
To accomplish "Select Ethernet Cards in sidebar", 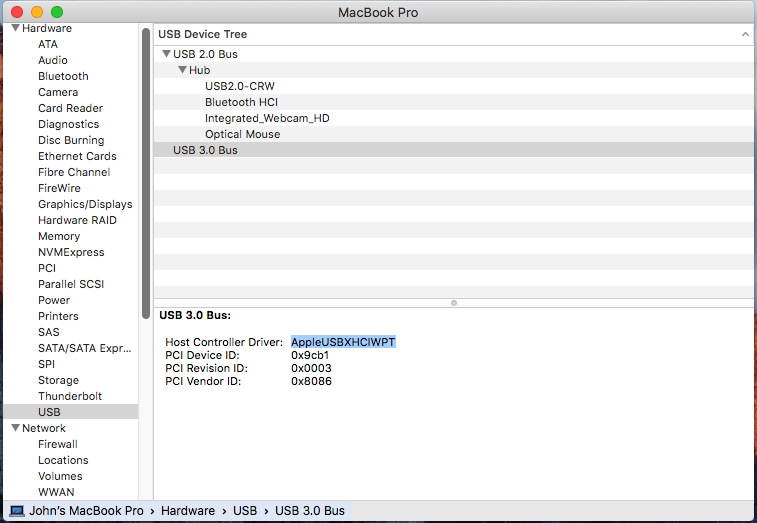I will coord(77,156).
